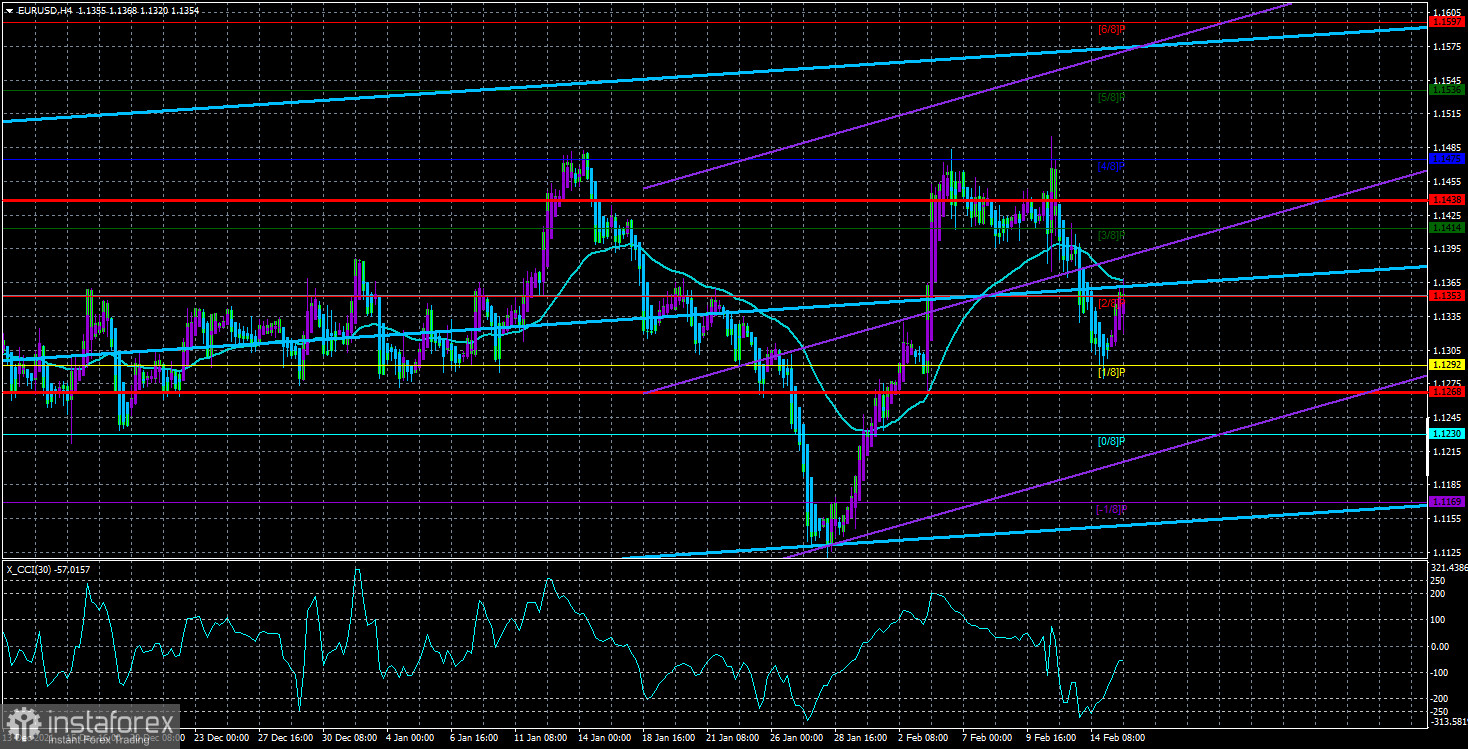Click the 1.1125 price axis tick
Image resolution: width=1468 pixels, height=749 pixels.
pos(1445,553)
